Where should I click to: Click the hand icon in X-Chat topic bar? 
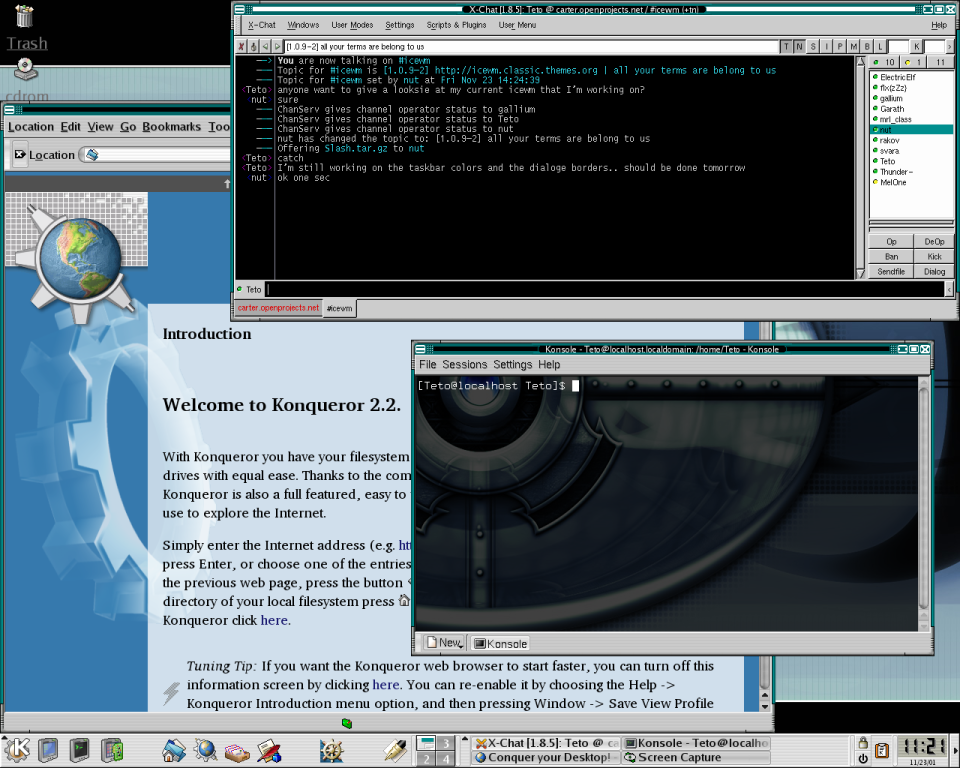pos(253,47)
